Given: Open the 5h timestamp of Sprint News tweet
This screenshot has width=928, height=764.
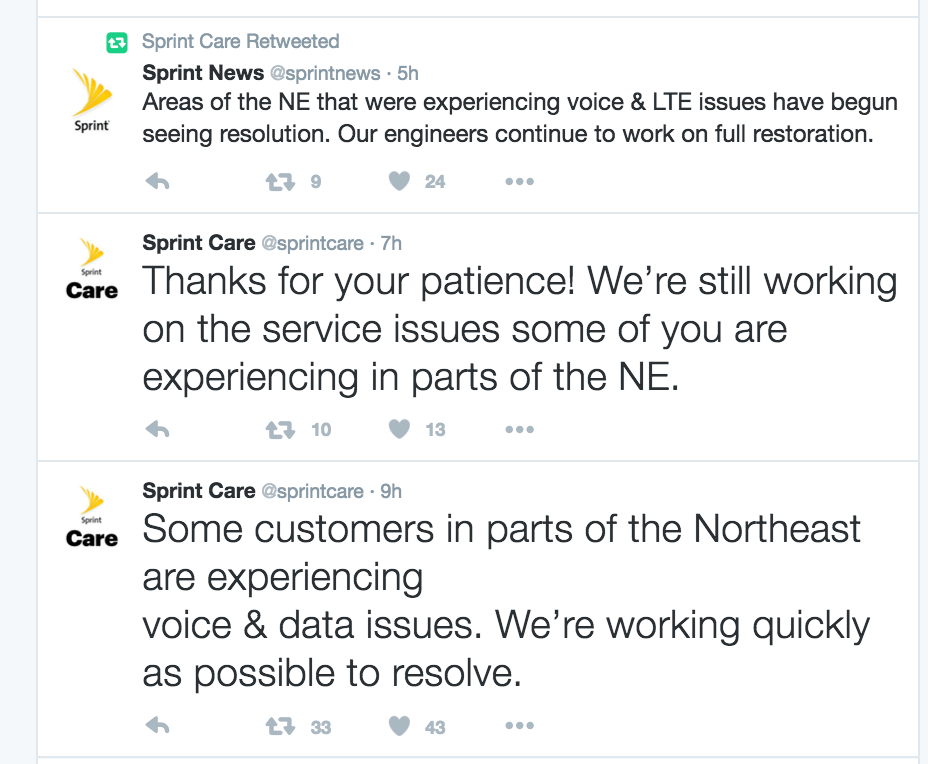Looking at the screenshot, I should pyautogui.click(x=408, y=73).
